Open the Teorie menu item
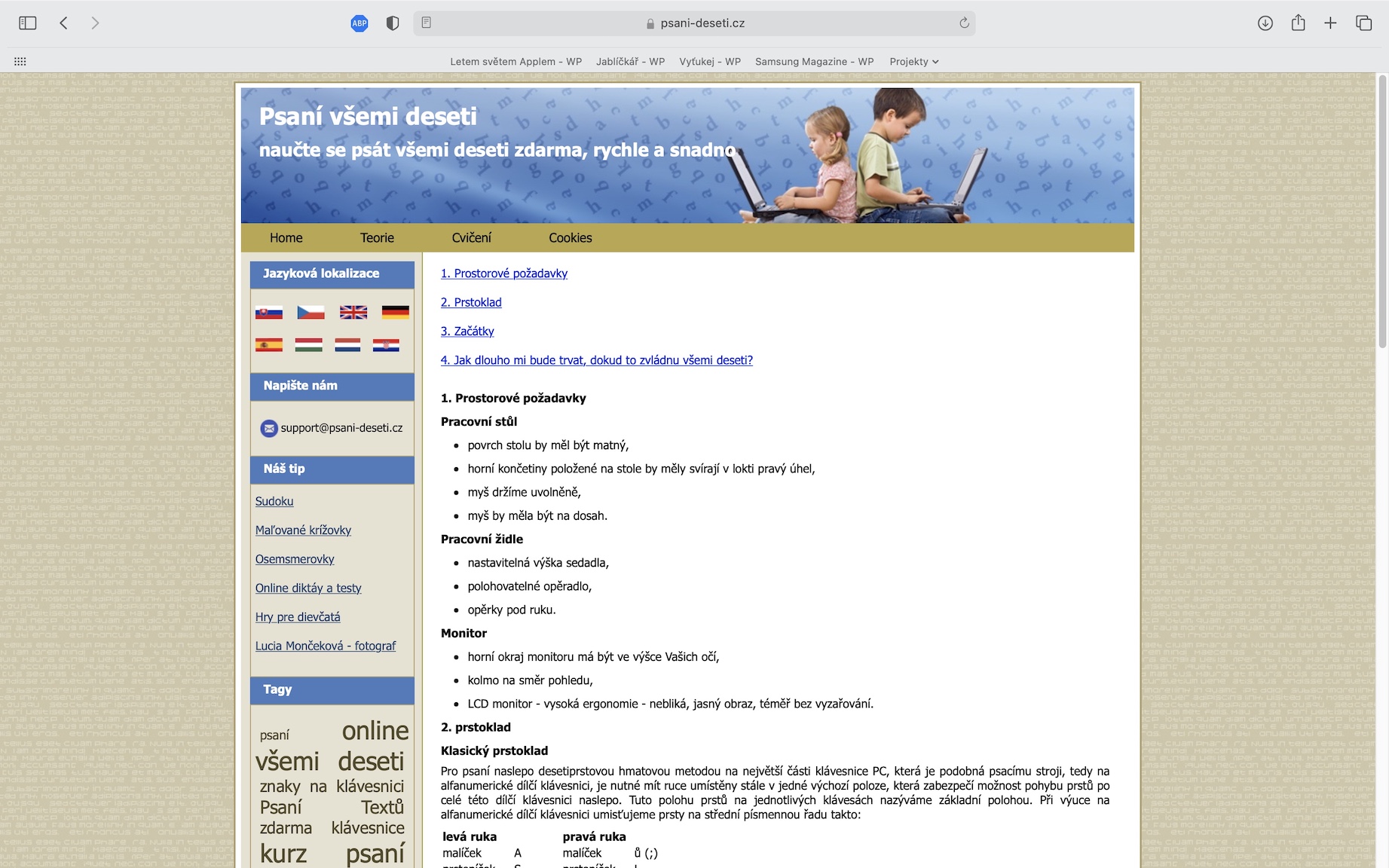Viewport: 1389px width, 868px height. pyautogui.click(x=377, y=238)
